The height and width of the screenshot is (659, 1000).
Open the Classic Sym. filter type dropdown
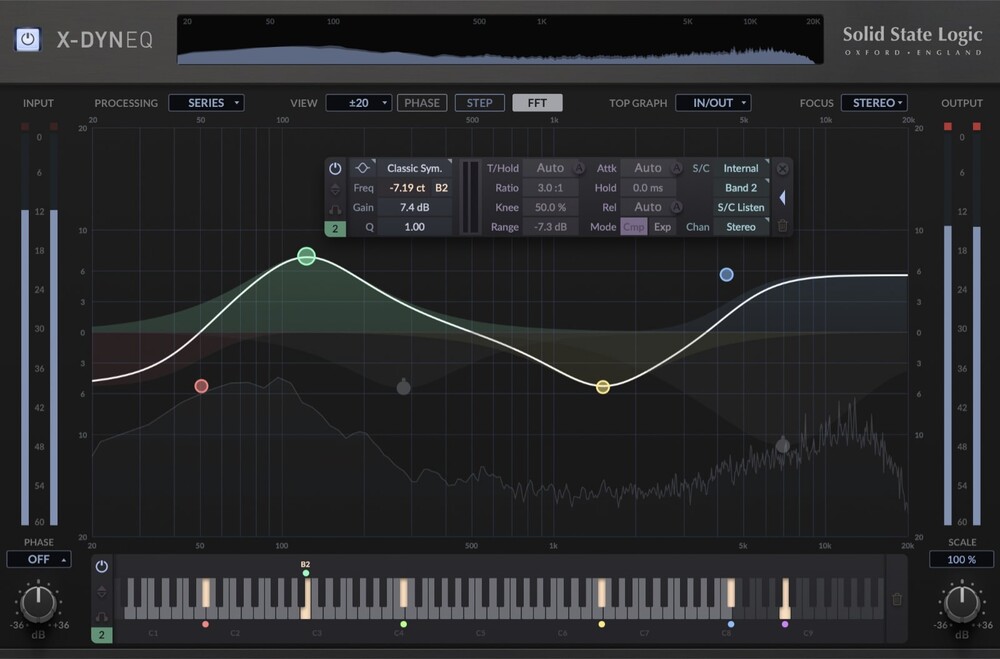[x=415, y=167]
